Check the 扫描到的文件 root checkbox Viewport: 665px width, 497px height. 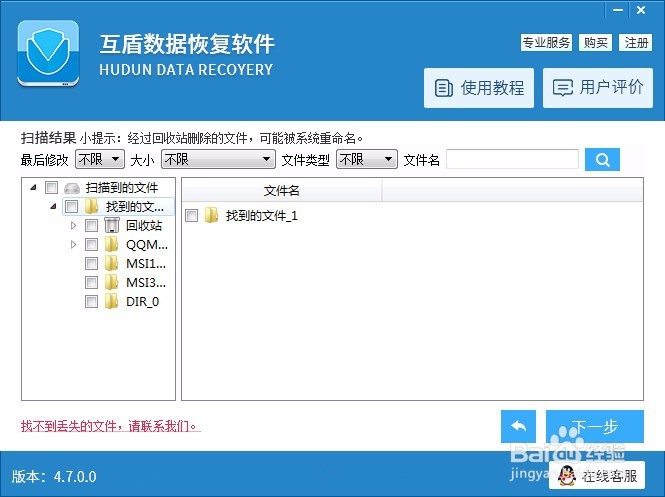pos(51,187)
